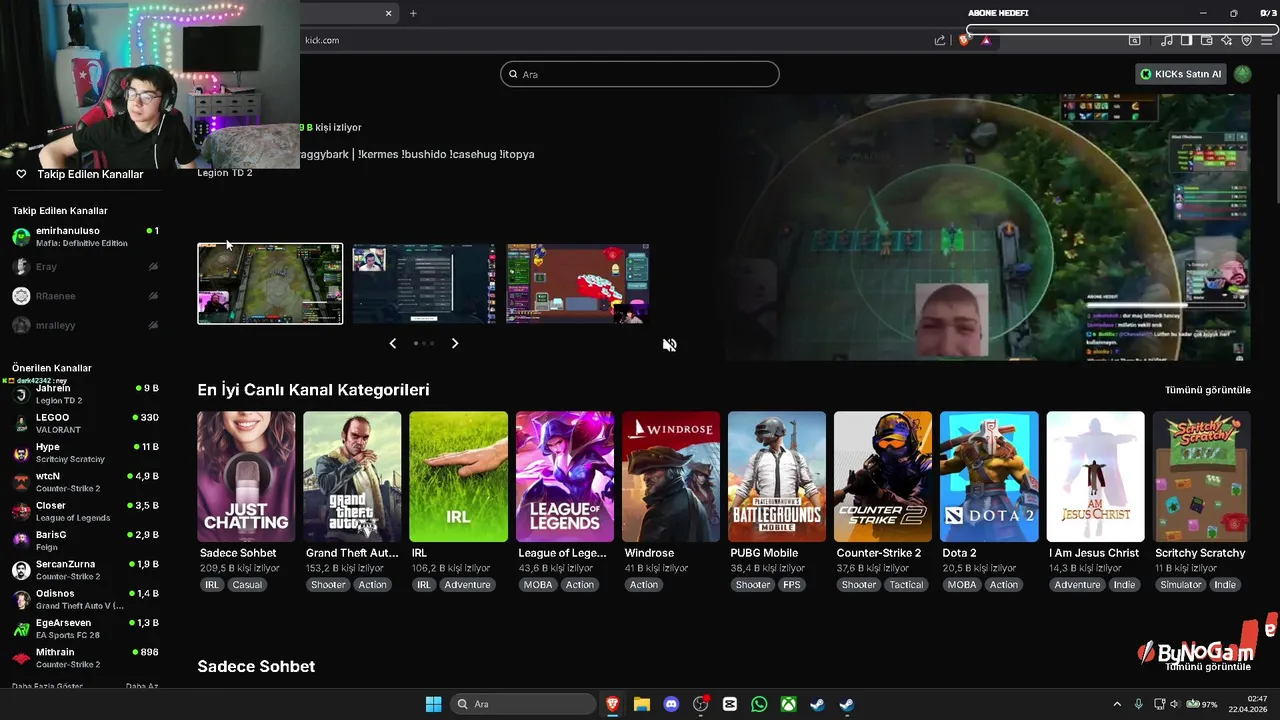Open Xbox app from the taskbar
This screenshot has height=720, width=1280.
788,704
